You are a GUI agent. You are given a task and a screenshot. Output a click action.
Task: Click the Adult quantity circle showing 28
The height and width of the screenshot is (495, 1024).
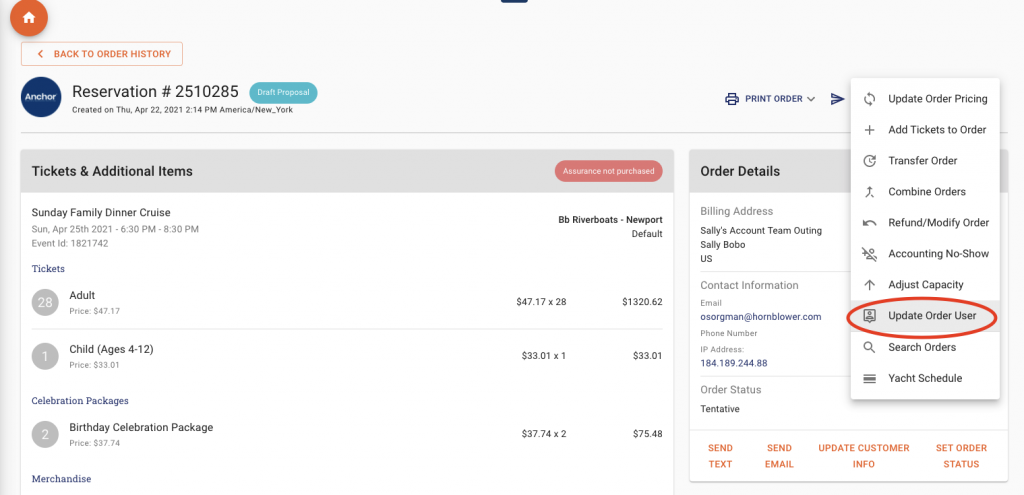[45, 302]
